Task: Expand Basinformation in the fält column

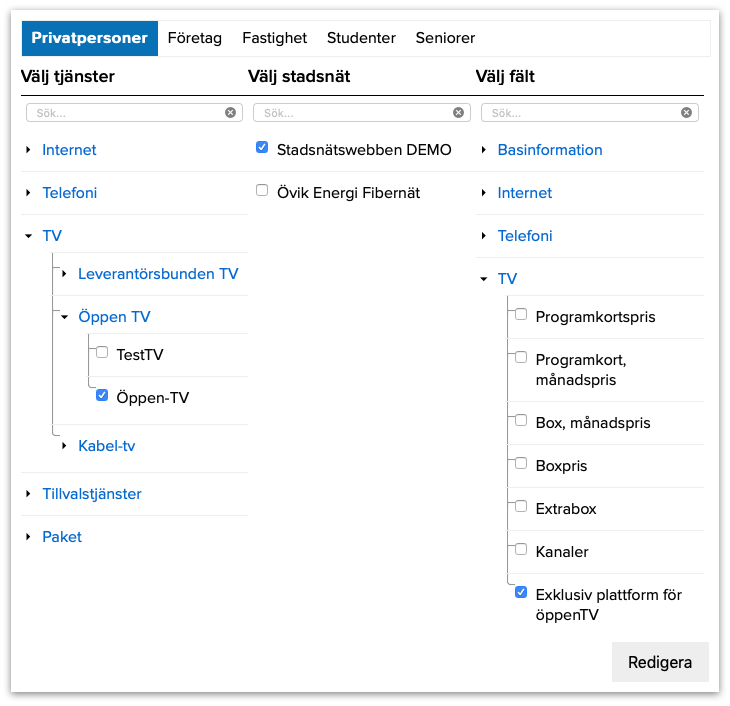Action: tap(484, 150)
